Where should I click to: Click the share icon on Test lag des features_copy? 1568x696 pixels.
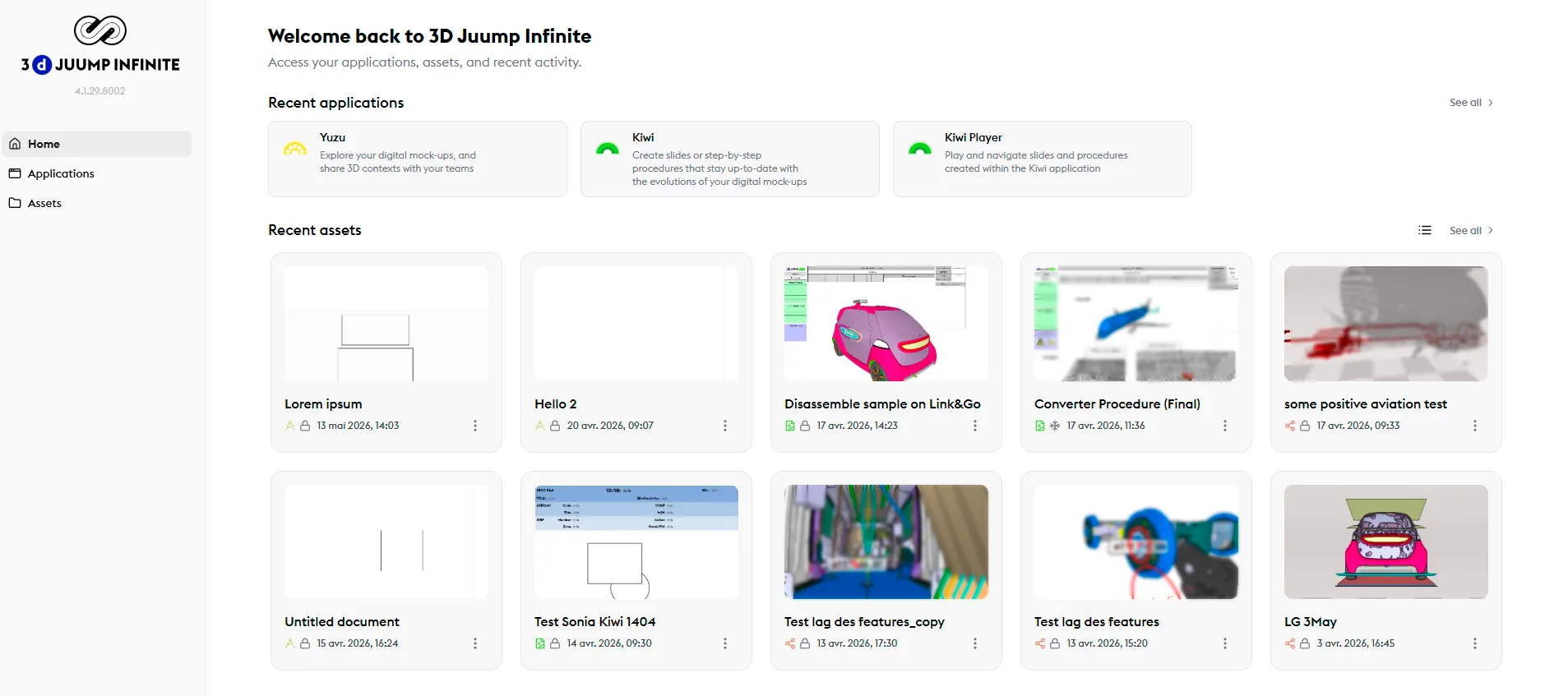(x=790, y=643)
